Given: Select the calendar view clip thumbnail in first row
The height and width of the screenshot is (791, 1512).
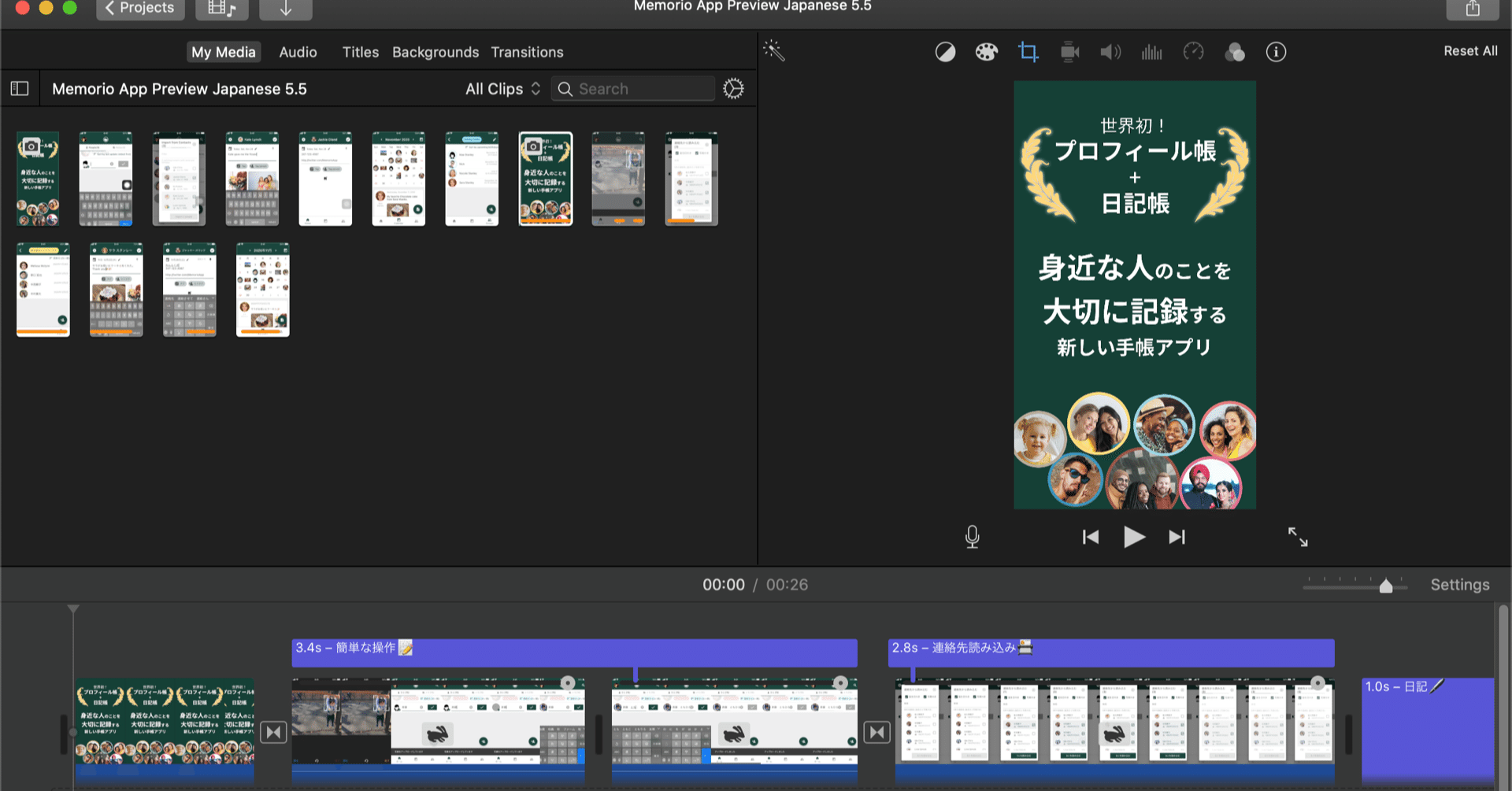Looking at the screenshot, I should point(398,179).
